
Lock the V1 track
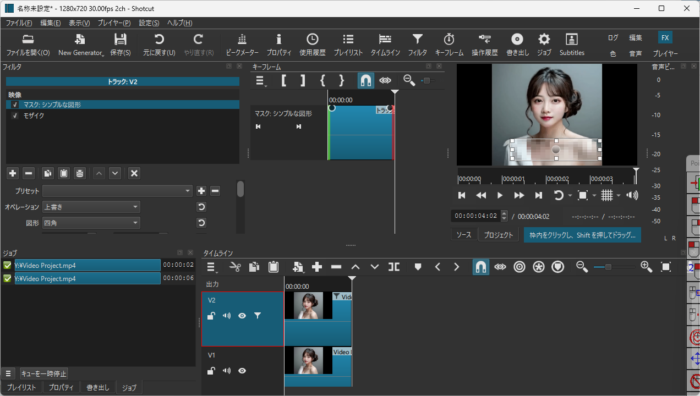[211, 371]
